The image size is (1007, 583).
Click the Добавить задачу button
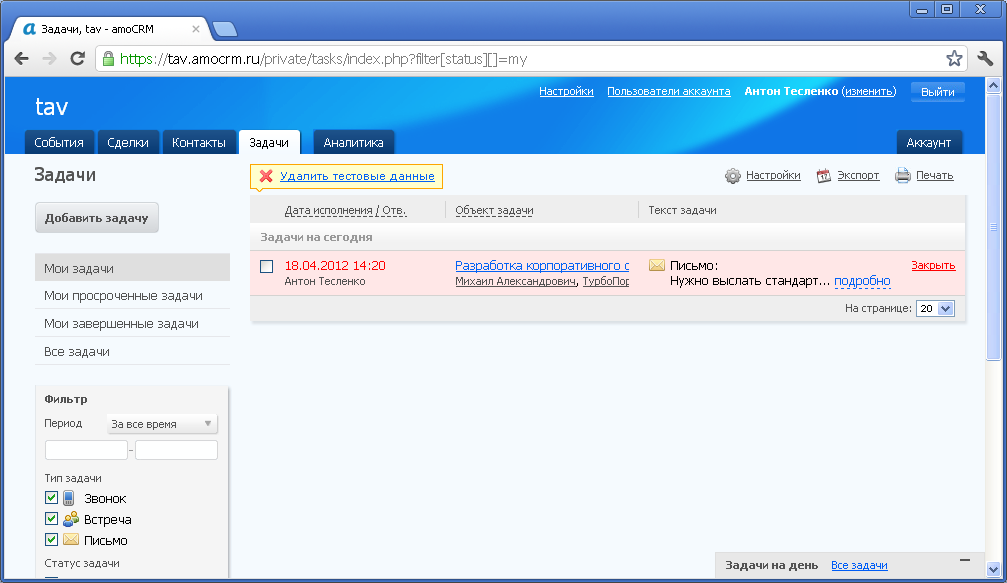97,218
